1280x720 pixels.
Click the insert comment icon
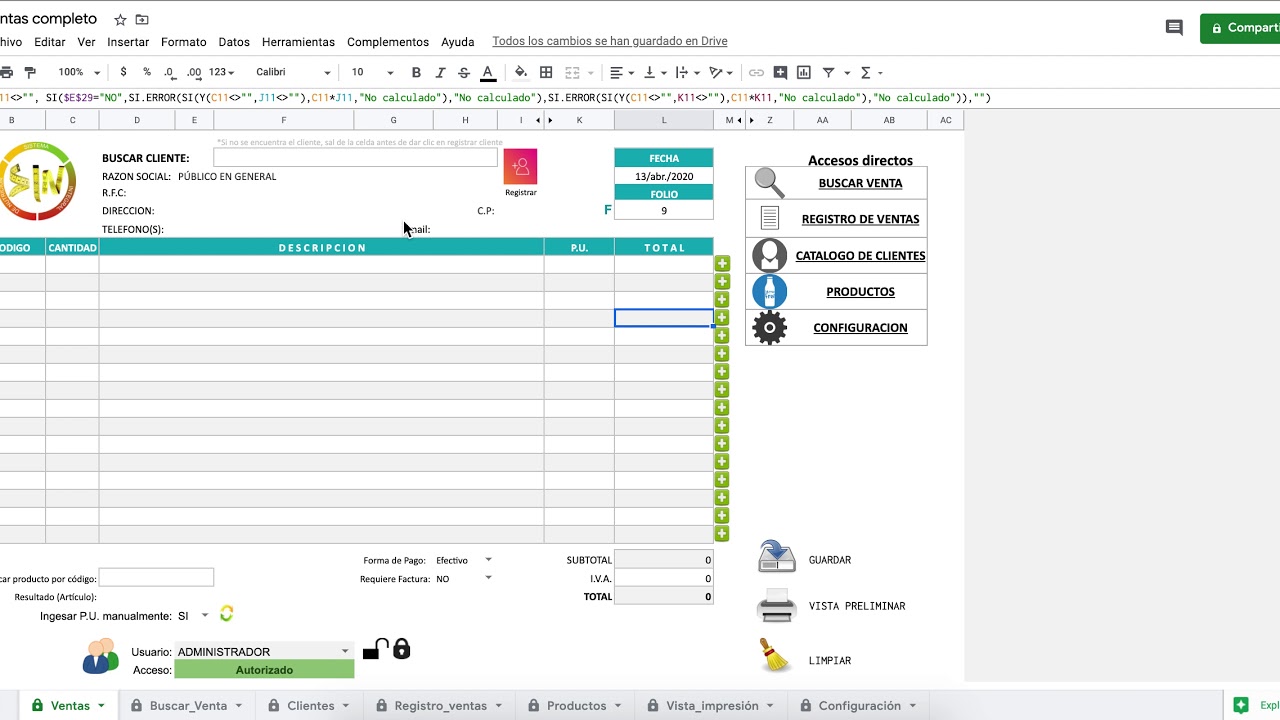(780, 72)
